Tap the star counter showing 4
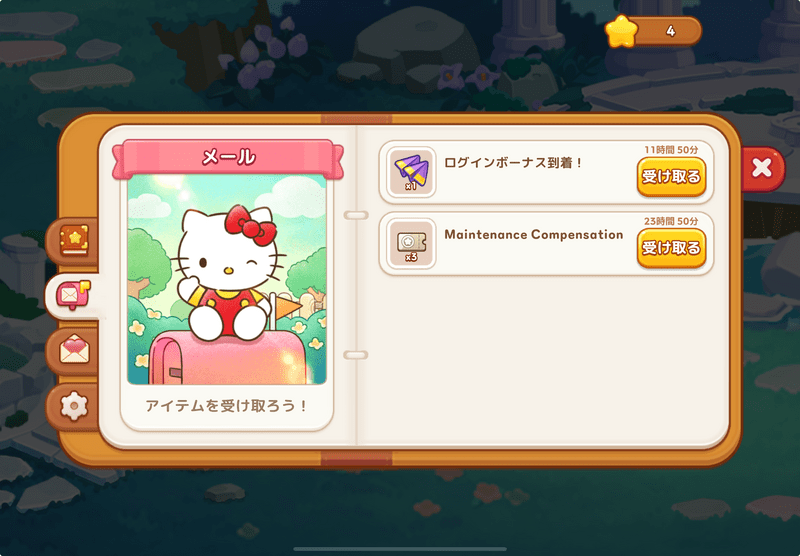This screenshot has width=800, height=556. [670, 32]
